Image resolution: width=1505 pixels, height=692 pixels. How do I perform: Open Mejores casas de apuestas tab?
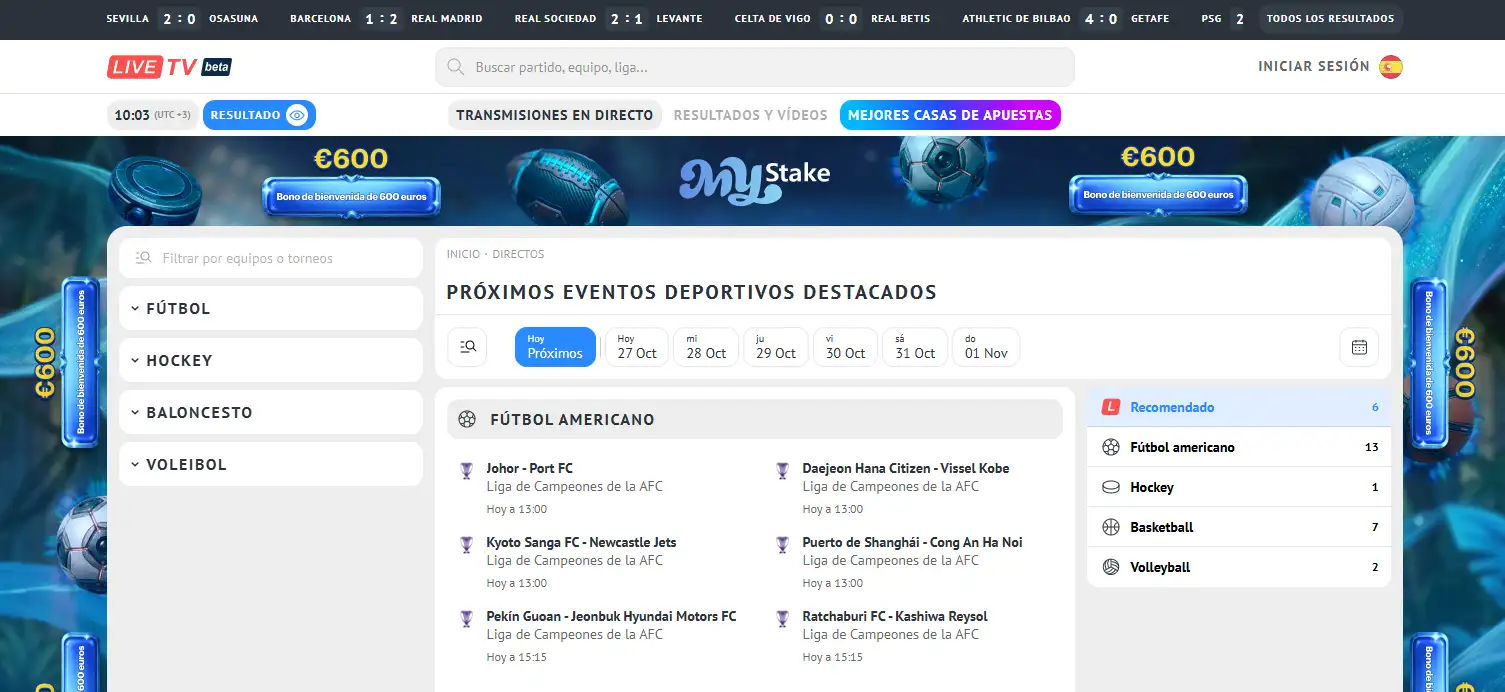[950, 115]
